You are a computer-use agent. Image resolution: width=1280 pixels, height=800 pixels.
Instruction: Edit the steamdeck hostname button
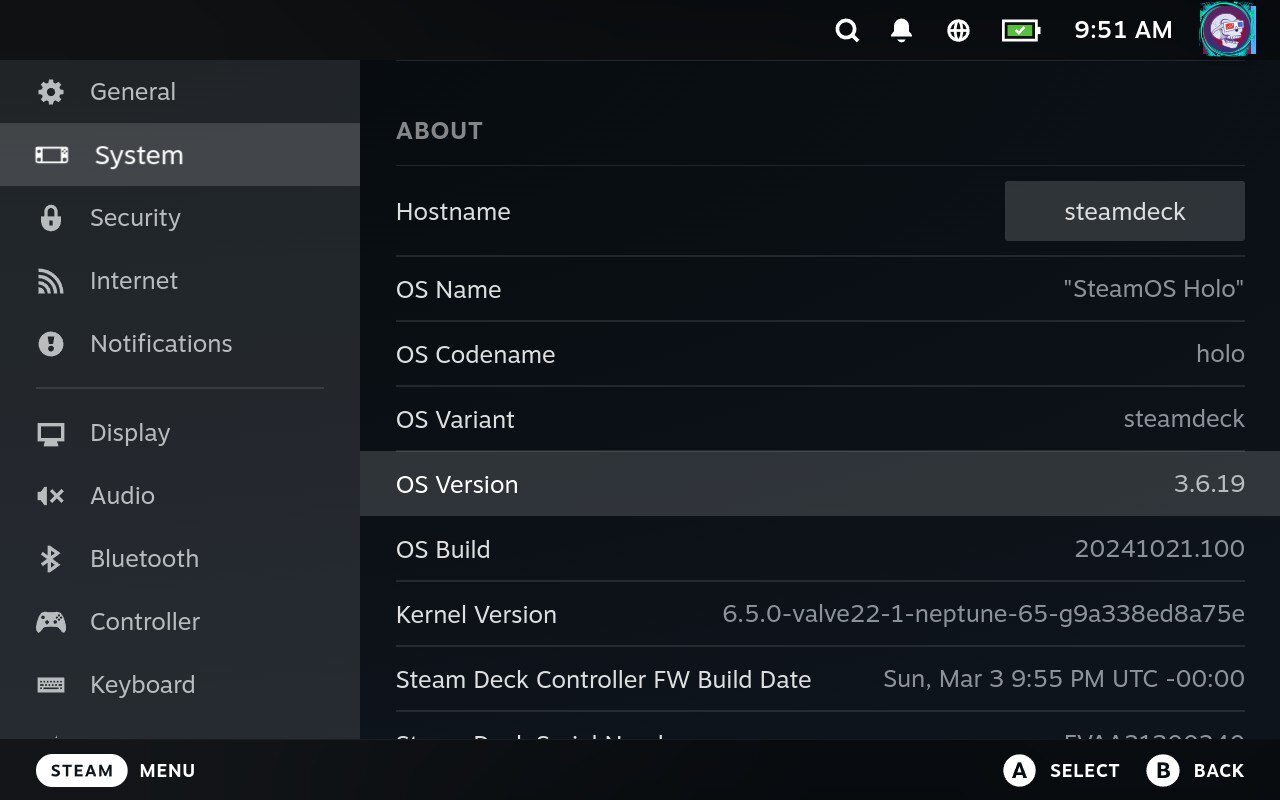click(1125, 211)
